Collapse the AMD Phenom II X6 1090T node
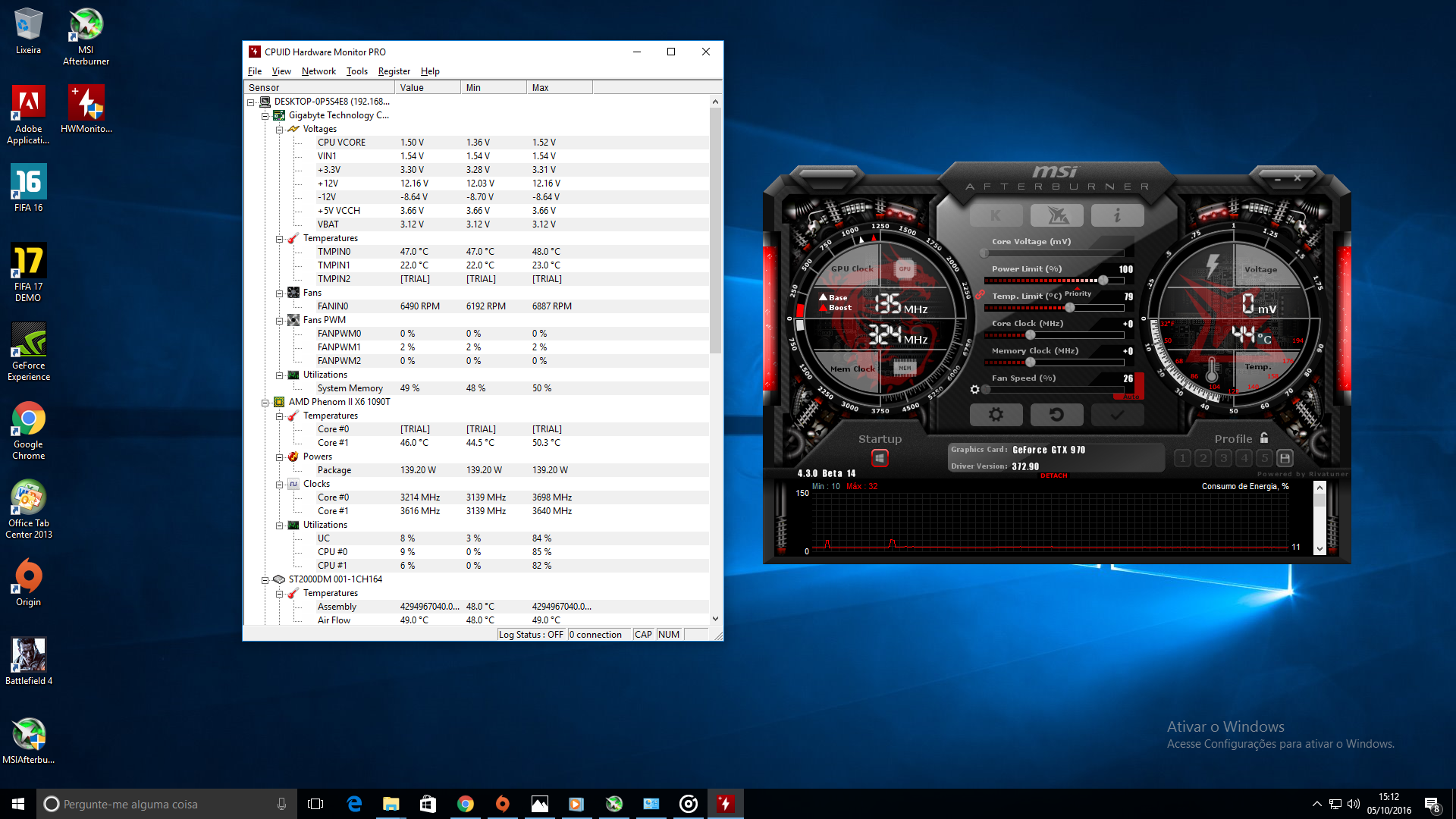1456x819 pixels. coord(265,403)
